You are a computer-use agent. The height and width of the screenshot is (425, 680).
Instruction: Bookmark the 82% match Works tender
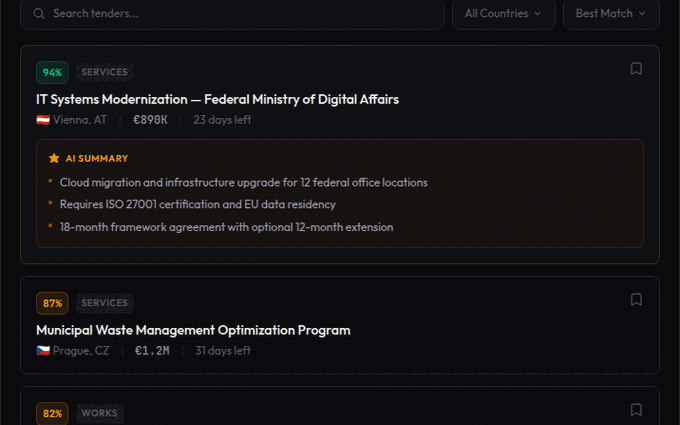[x=636, y=410]
